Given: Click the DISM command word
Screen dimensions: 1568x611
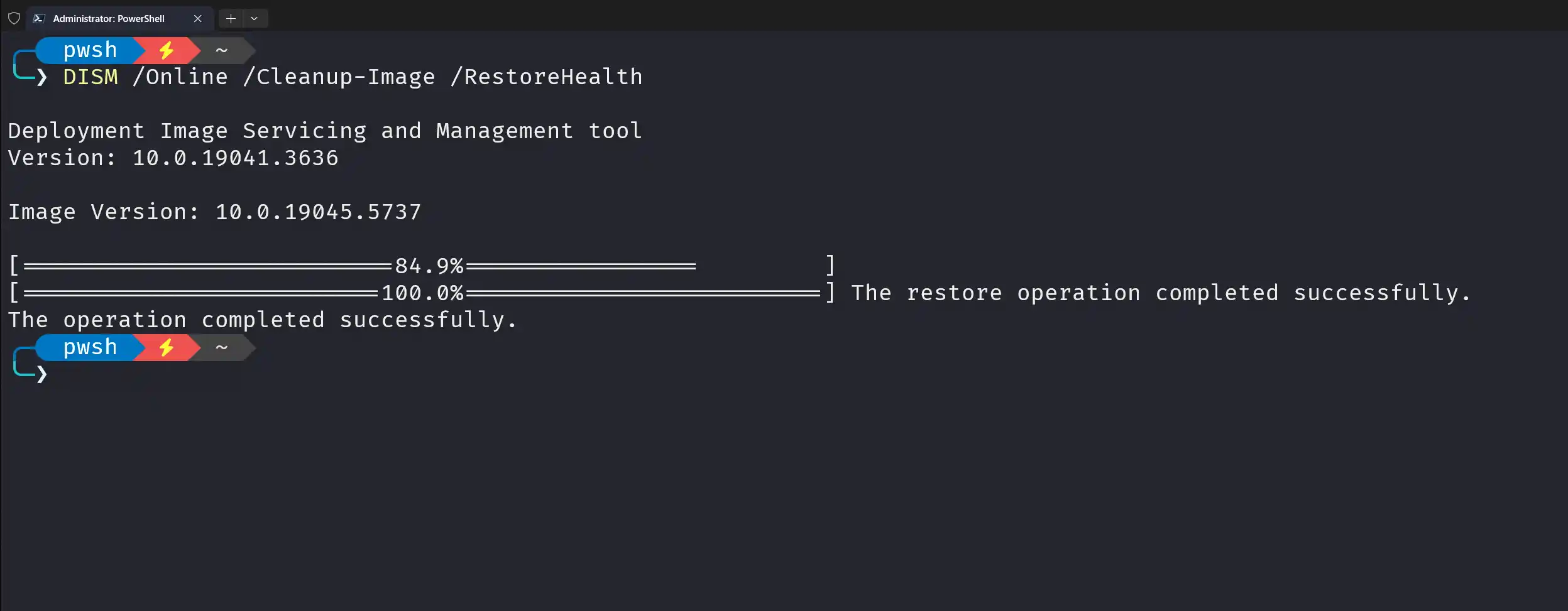Looking at the screenshot, I should pyautogui.click(x=90, y=77).
